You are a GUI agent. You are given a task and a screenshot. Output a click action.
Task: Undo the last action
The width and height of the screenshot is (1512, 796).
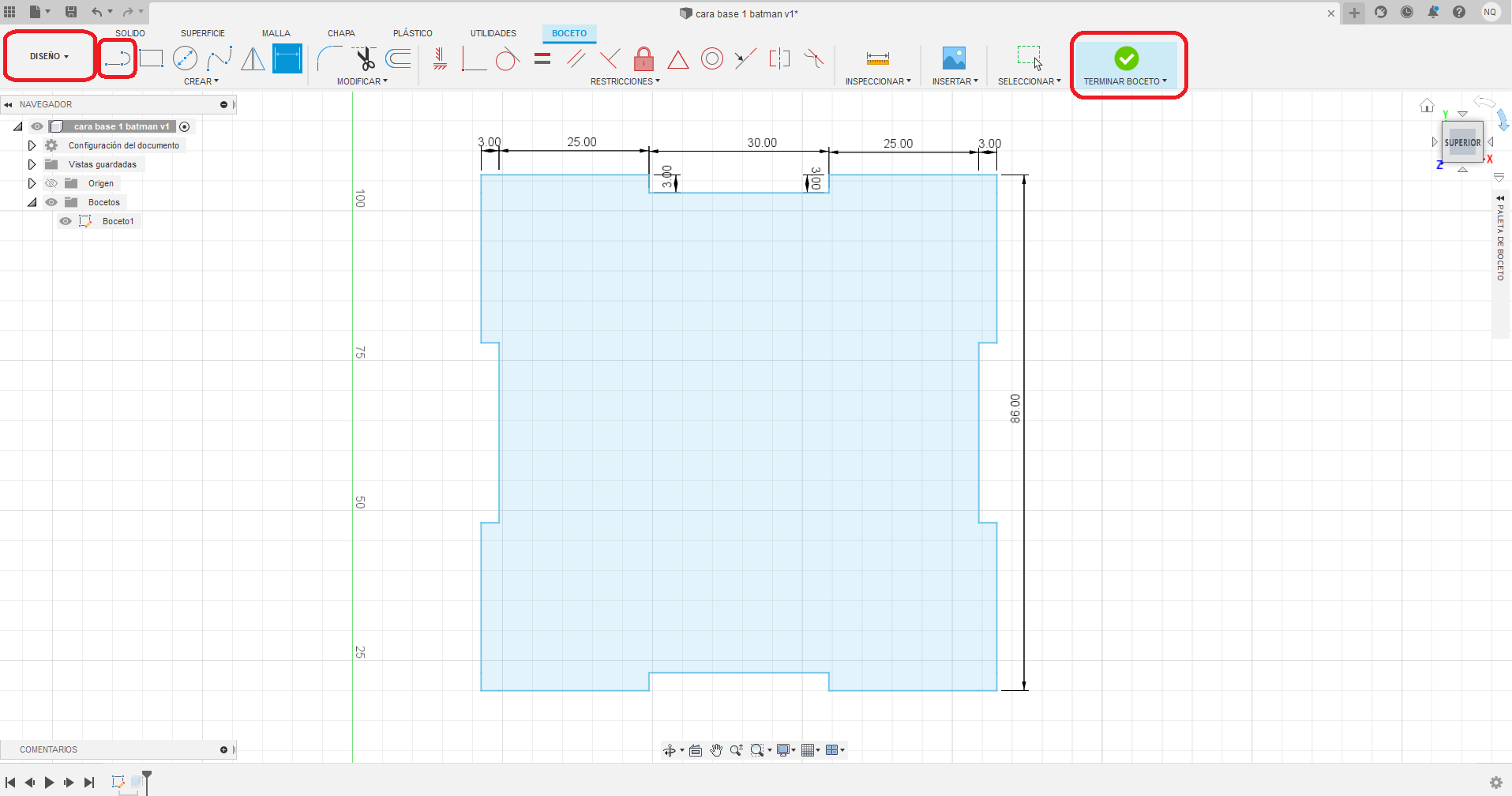point(96,12)
